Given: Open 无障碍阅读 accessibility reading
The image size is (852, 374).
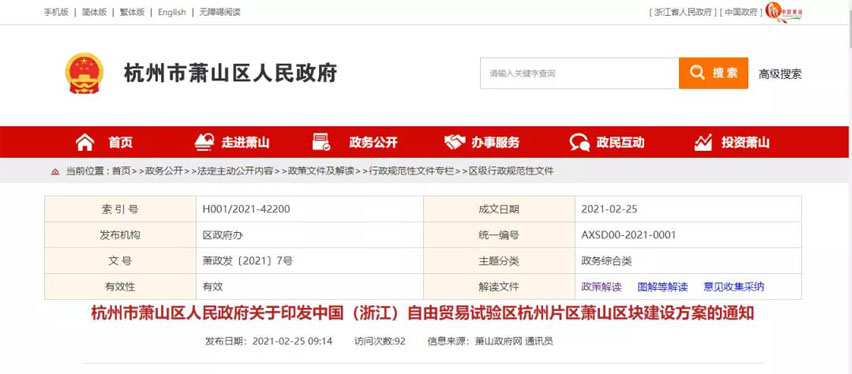Looking at the screenshot, I should [220, 12].
